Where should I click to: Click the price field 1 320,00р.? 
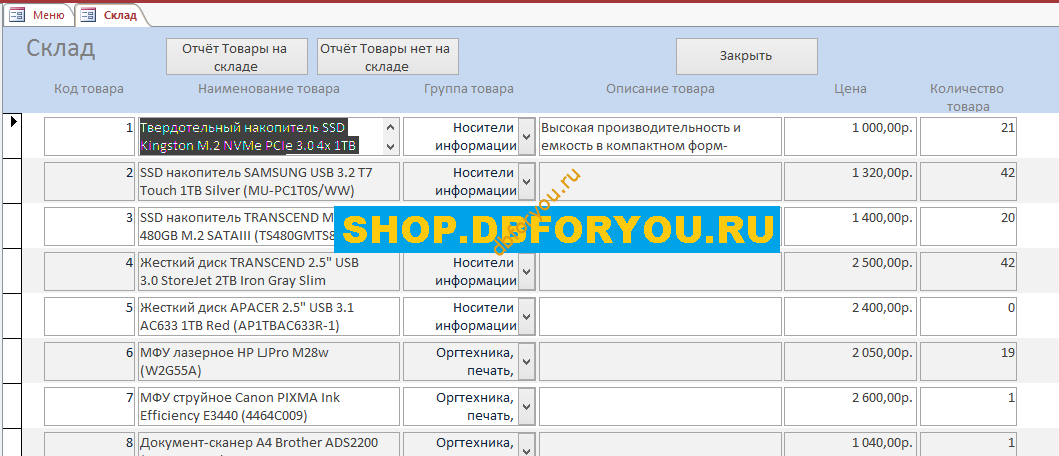click(x=850, y=181)
